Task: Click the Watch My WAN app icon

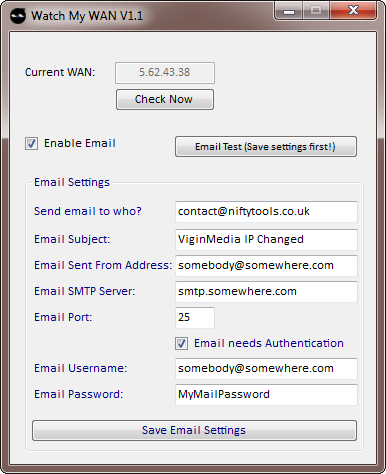Action: click(x=18, y=16)
